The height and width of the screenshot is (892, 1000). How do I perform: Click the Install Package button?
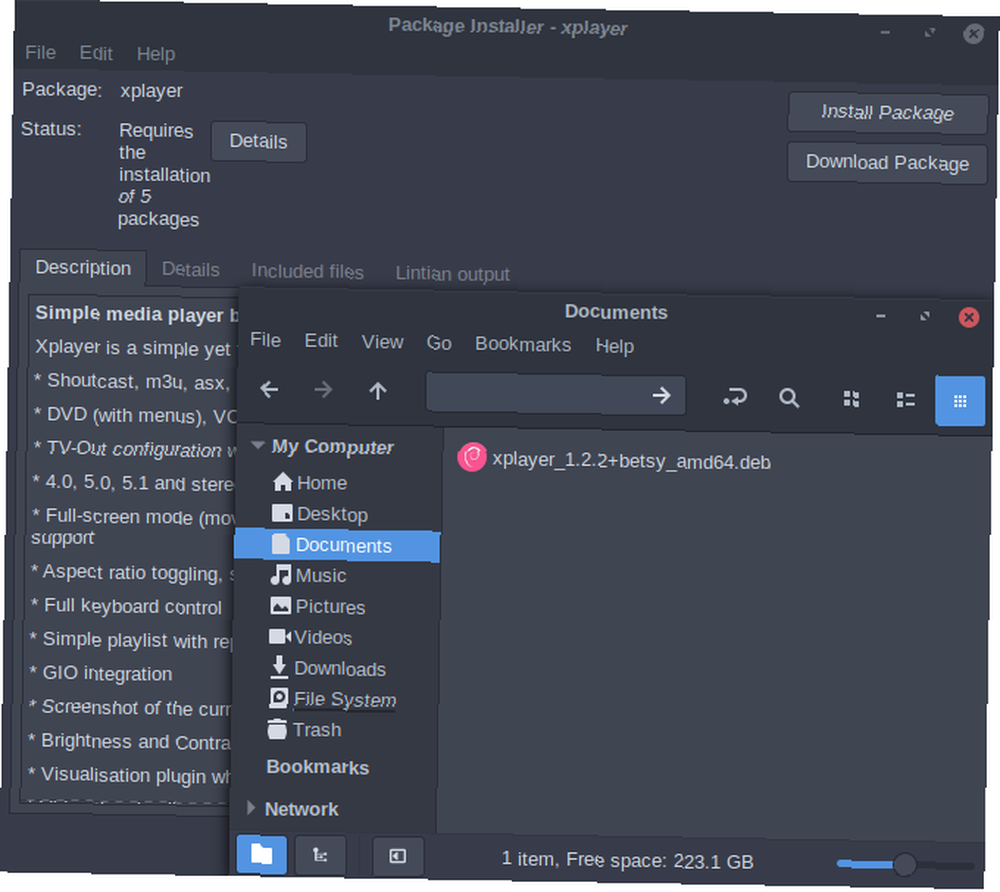click(x=887, y=112)
